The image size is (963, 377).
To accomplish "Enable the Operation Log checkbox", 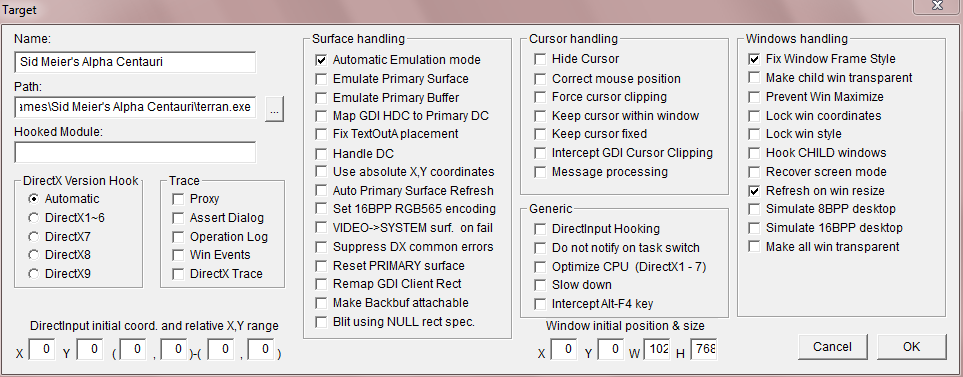I will click(x=178, y=237).
